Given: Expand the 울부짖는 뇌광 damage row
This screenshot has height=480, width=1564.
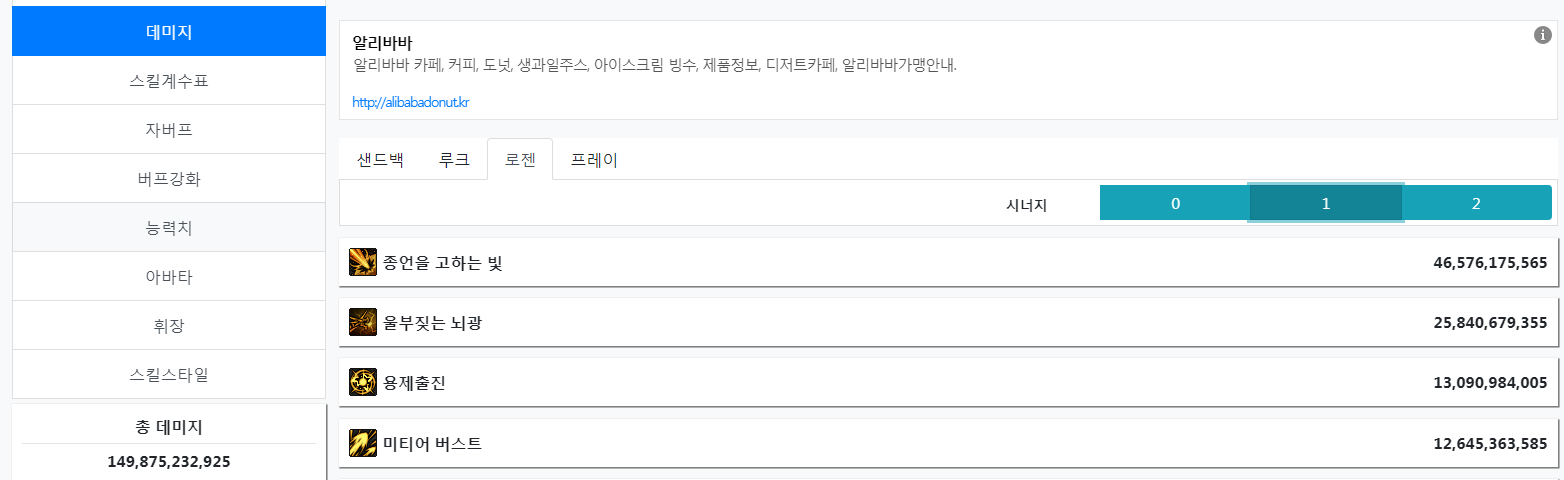Looking at the screenshot, I should click(x=948, y=322).
